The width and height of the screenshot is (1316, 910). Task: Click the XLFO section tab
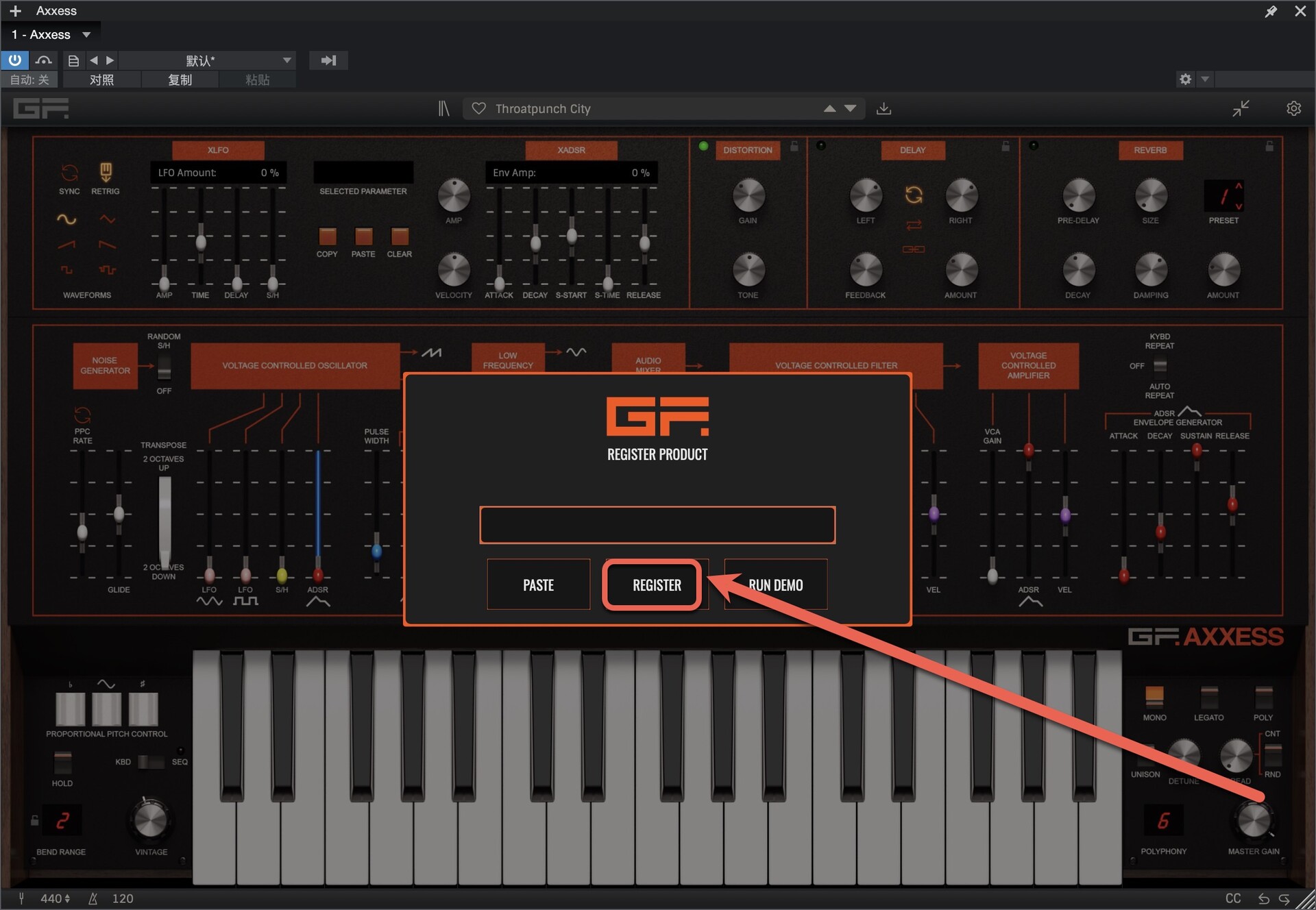[x=218, y=150]
